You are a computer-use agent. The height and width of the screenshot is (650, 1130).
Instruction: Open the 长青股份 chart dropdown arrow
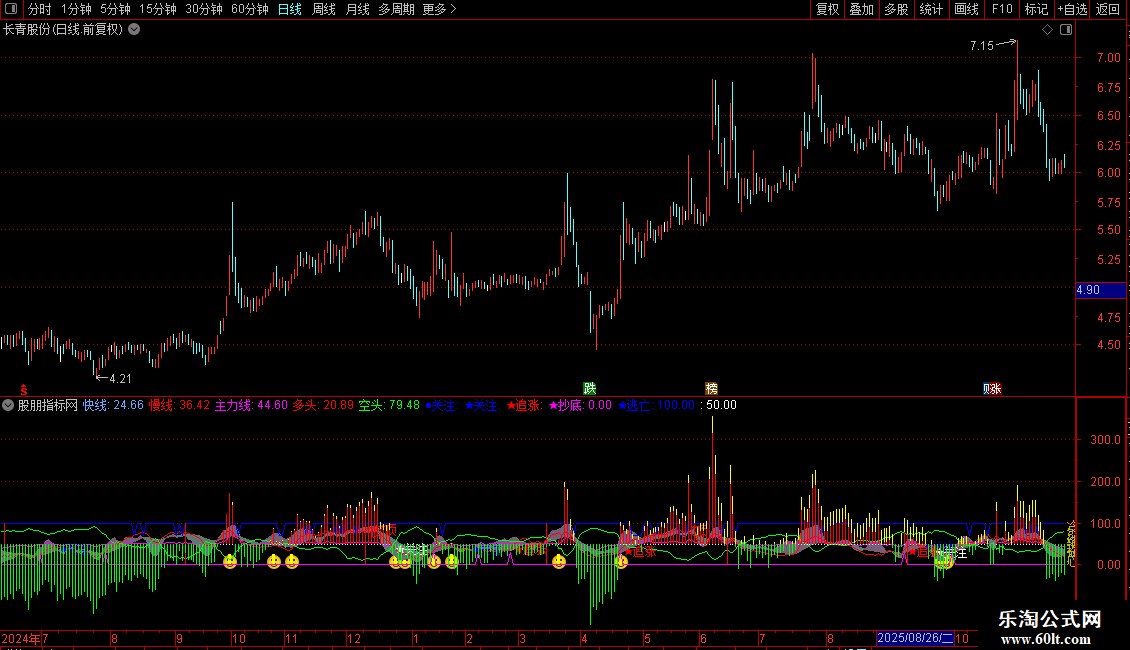pos(134,30)
